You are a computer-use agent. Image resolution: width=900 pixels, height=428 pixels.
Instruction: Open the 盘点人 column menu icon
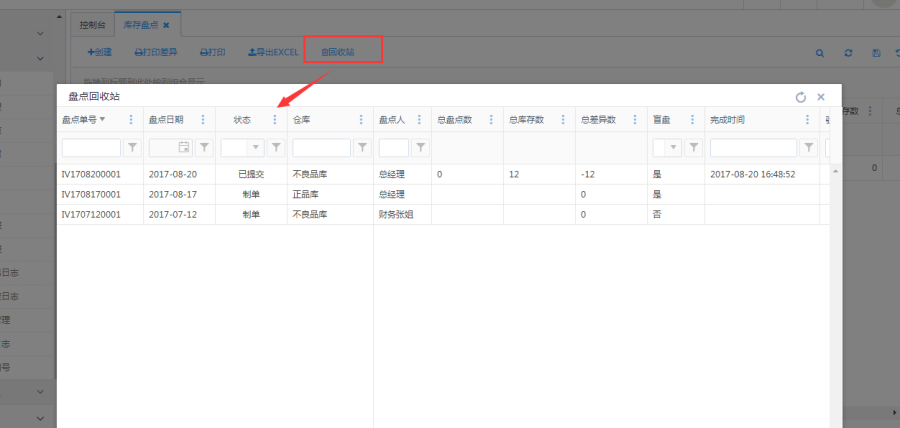(419, 120)
